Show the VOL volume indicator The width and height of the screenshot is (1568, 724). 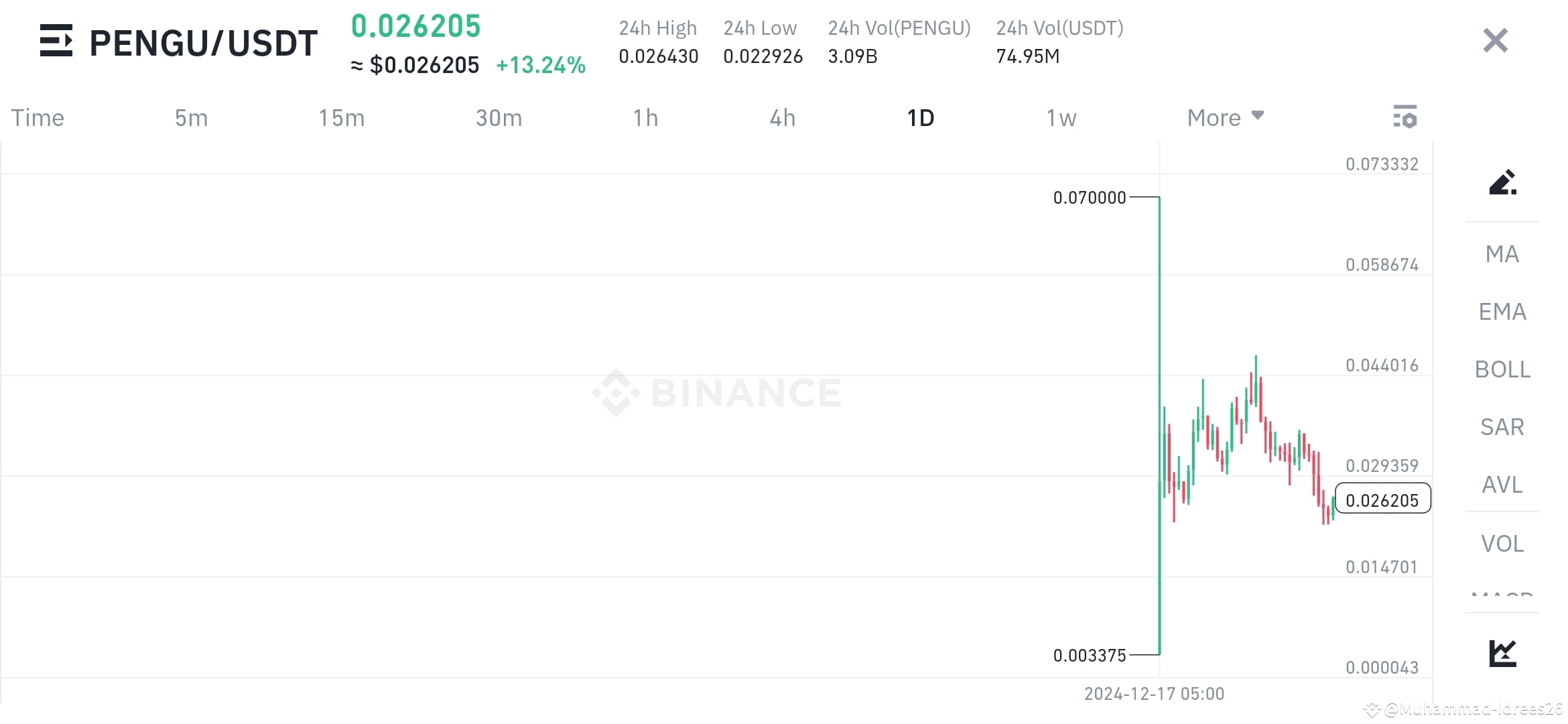(x=1502, y=543)
